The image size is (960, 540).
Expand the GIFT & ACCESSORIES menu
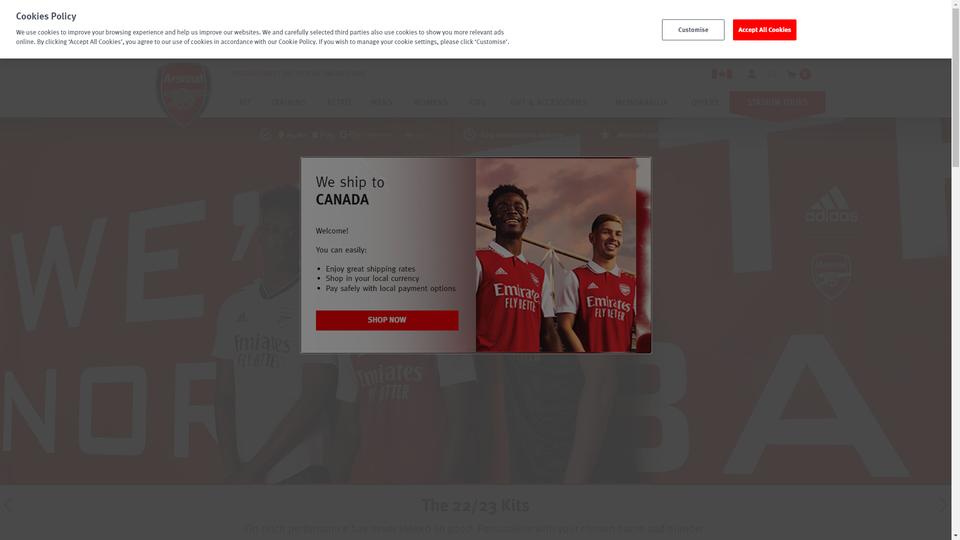click(x=548, y=102)
